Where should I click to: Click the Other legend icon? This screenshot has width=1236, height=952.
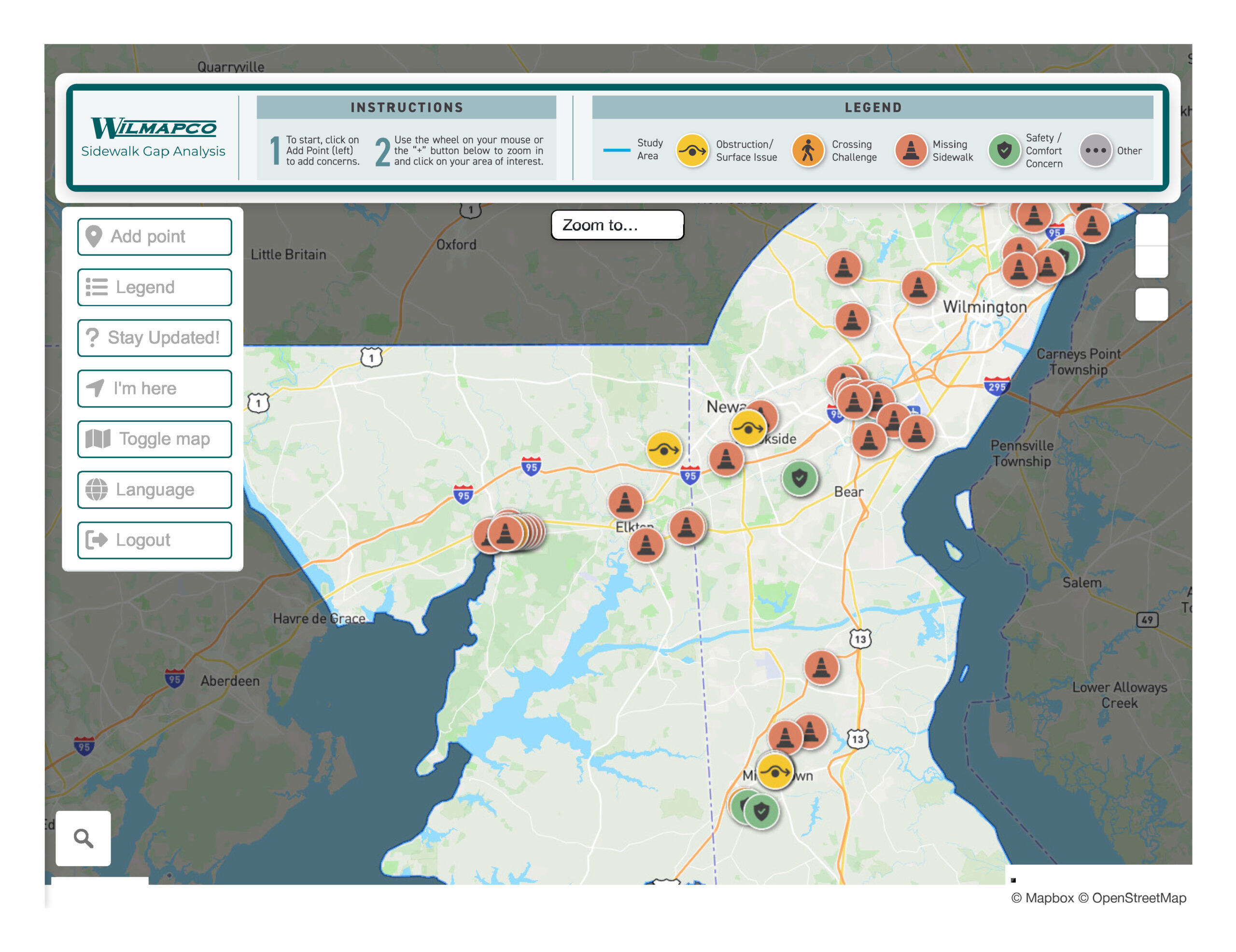(1095, 151)
